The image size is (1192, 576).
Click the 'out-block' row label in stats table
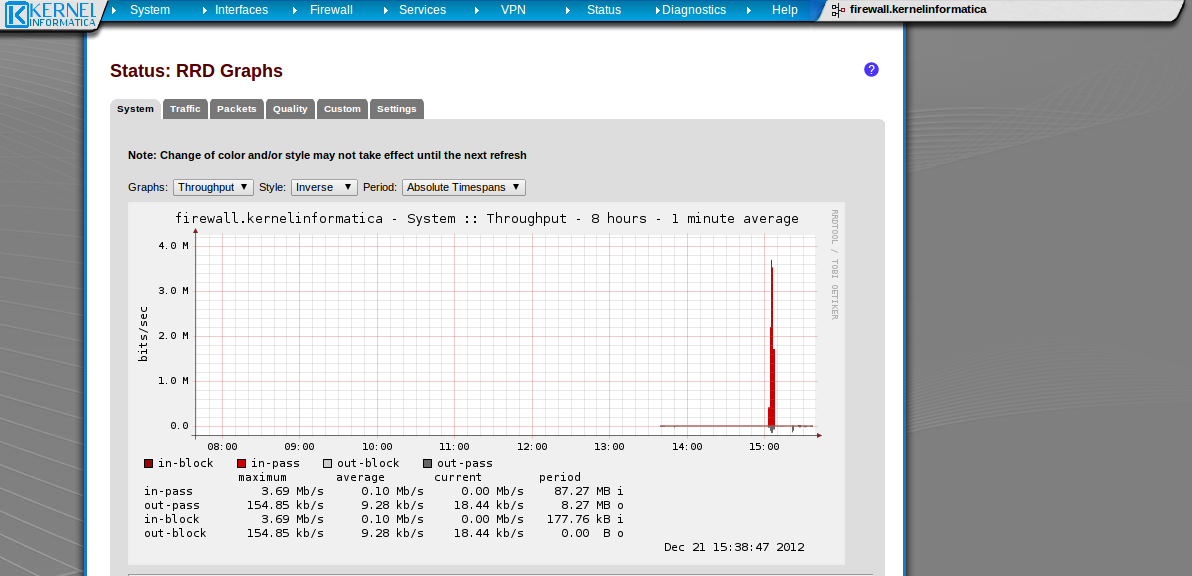coord(175,533)
